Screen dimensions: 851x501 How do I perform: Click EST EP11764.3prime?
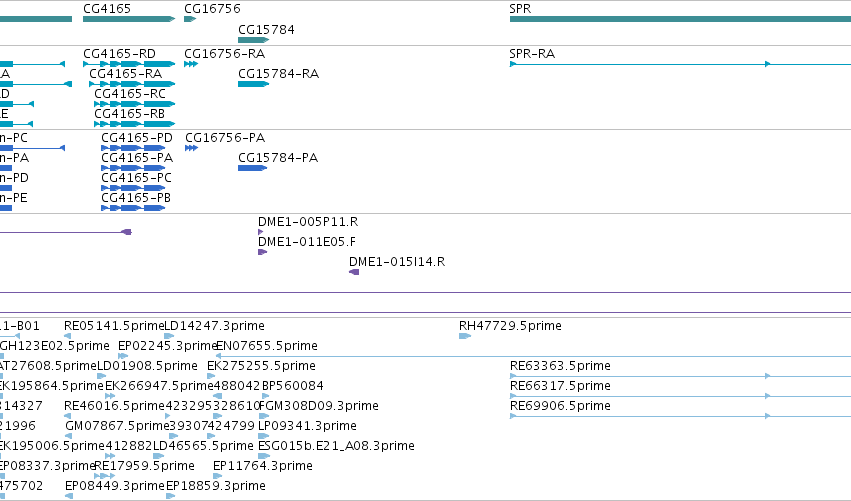(x=263, y=467)
